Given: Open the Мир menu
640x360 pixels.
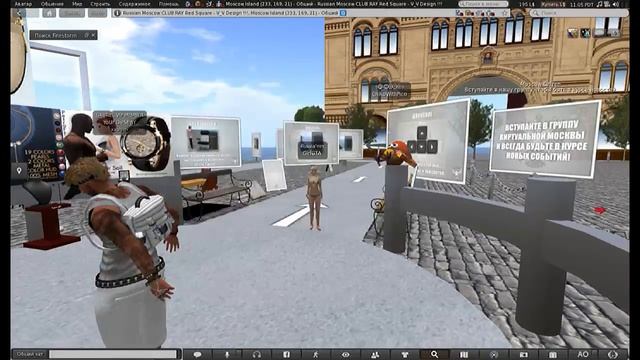Looking at the screenshot, I should [77, 4].
